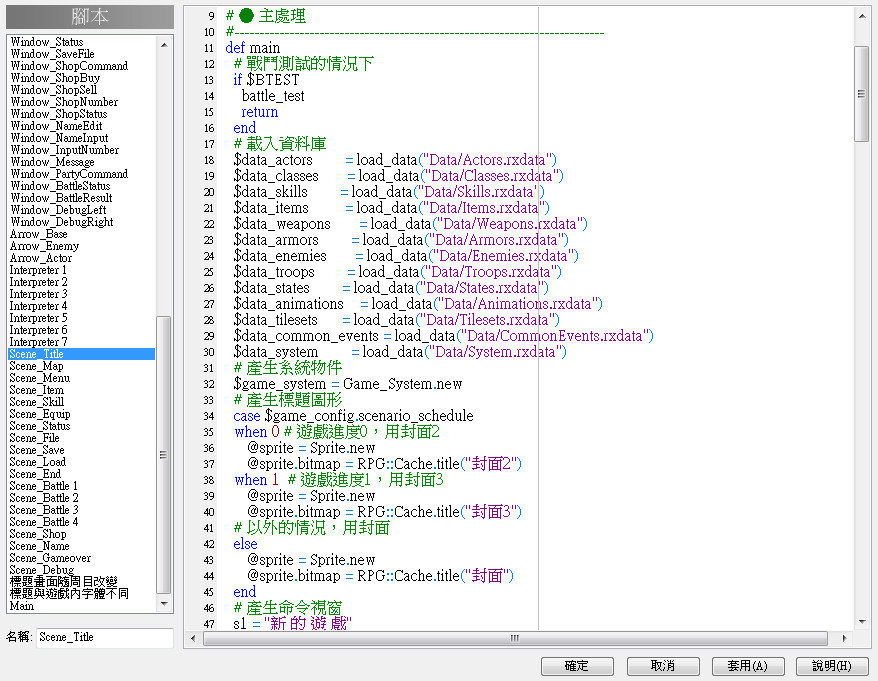Click horizontal scrollbar left arrow

[193, 638]
